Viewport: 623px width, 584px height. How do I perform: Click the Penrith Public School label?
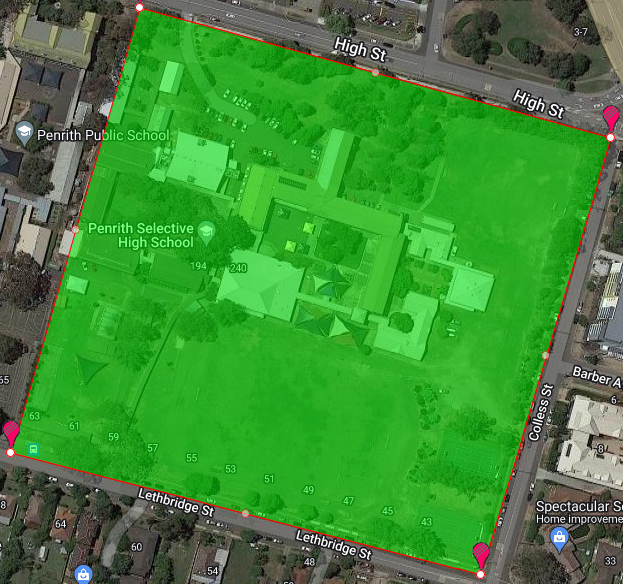click(104, 134)
